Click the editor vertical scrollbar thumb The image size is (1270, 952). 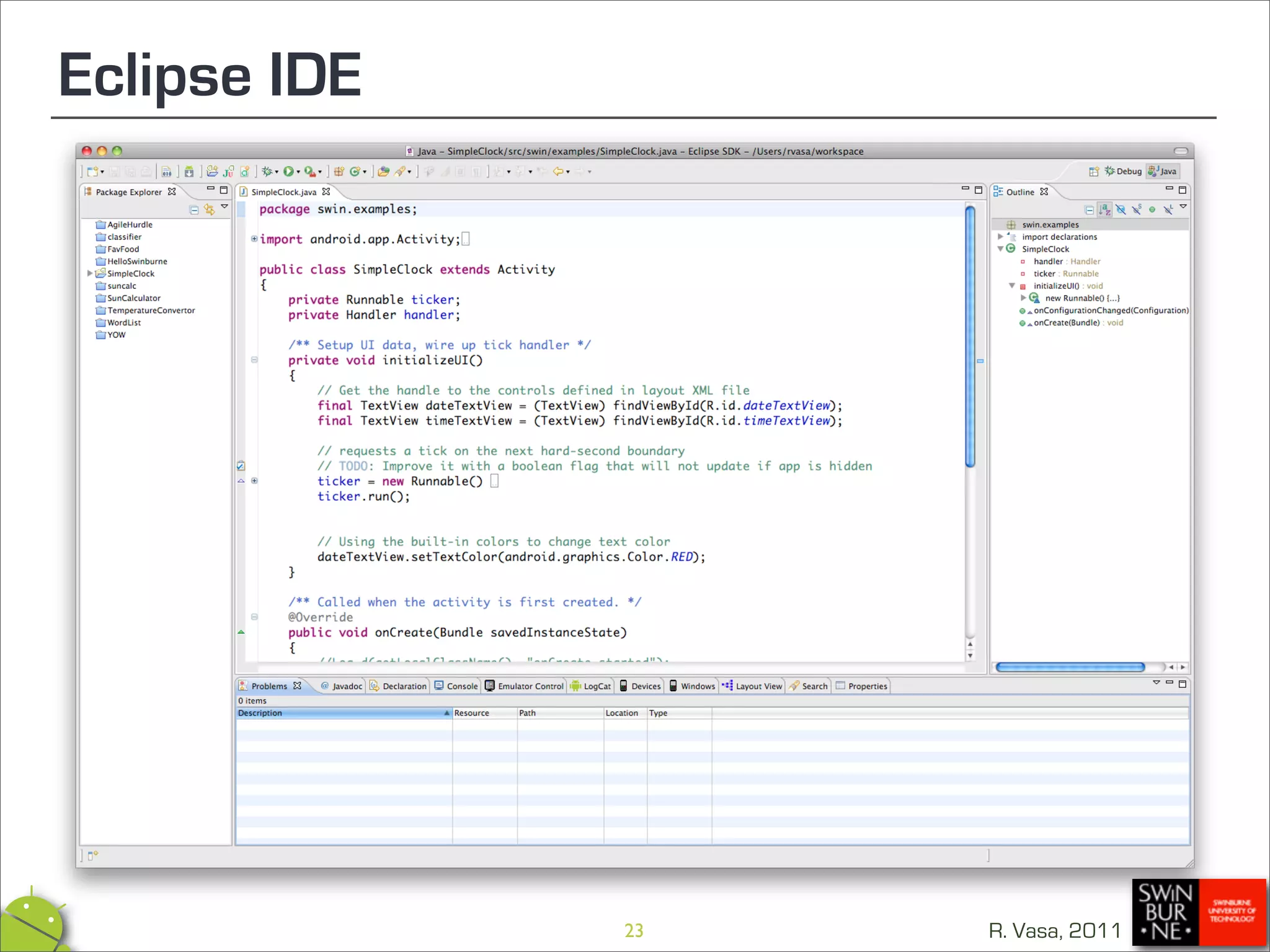pos(970,337)
